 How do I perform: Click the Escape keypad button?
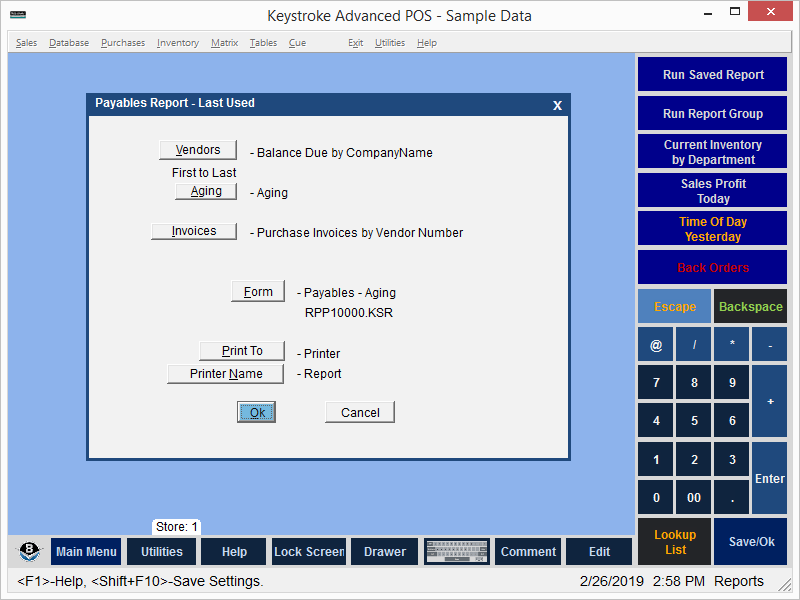pyautogui.click(x=674, y=307)
